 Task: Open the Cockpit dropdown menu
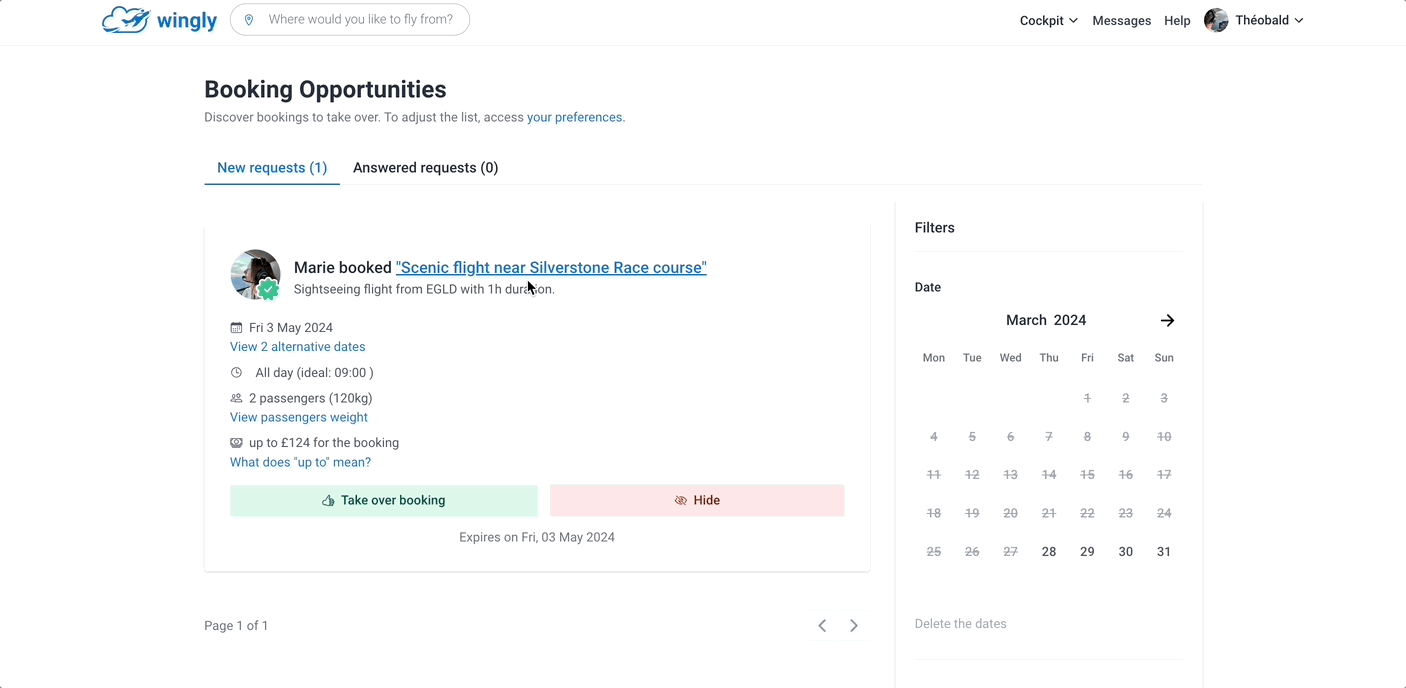[x=1048, y=20]
